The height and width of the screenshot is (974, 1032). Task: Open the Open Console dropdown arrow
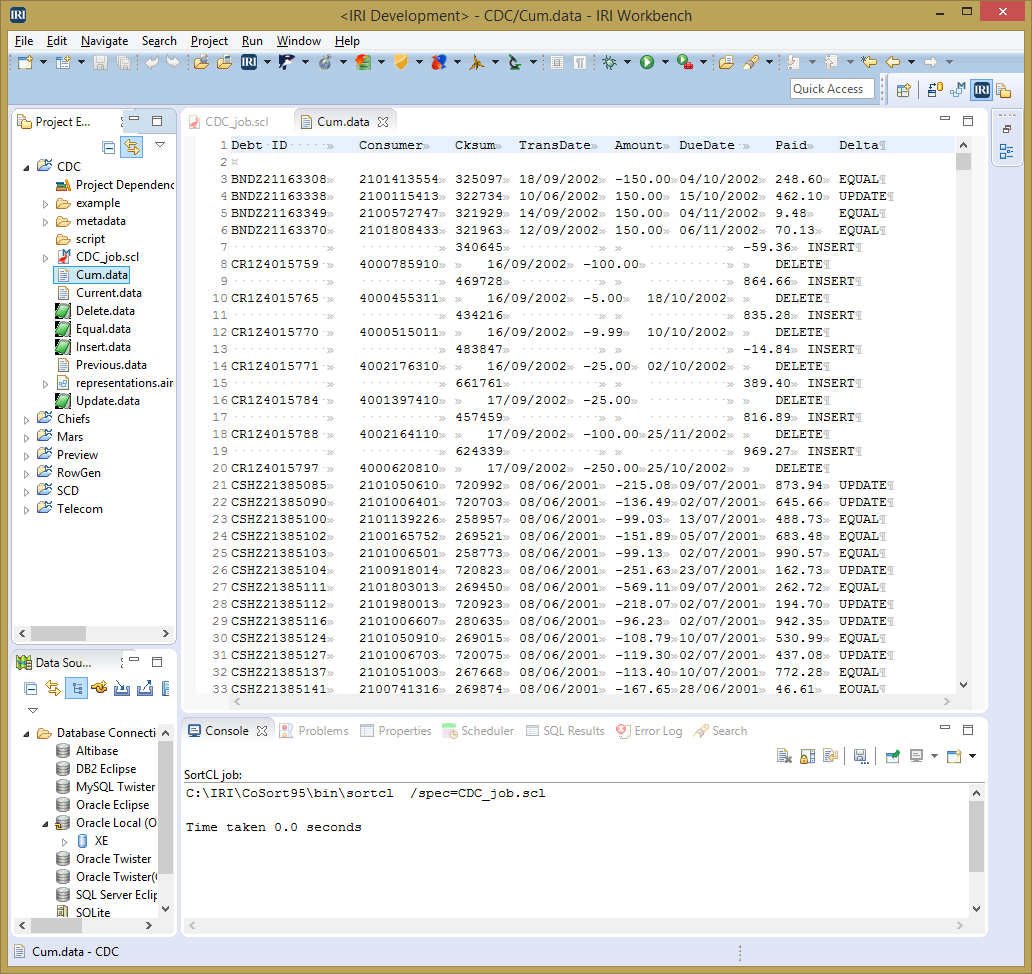972,757
